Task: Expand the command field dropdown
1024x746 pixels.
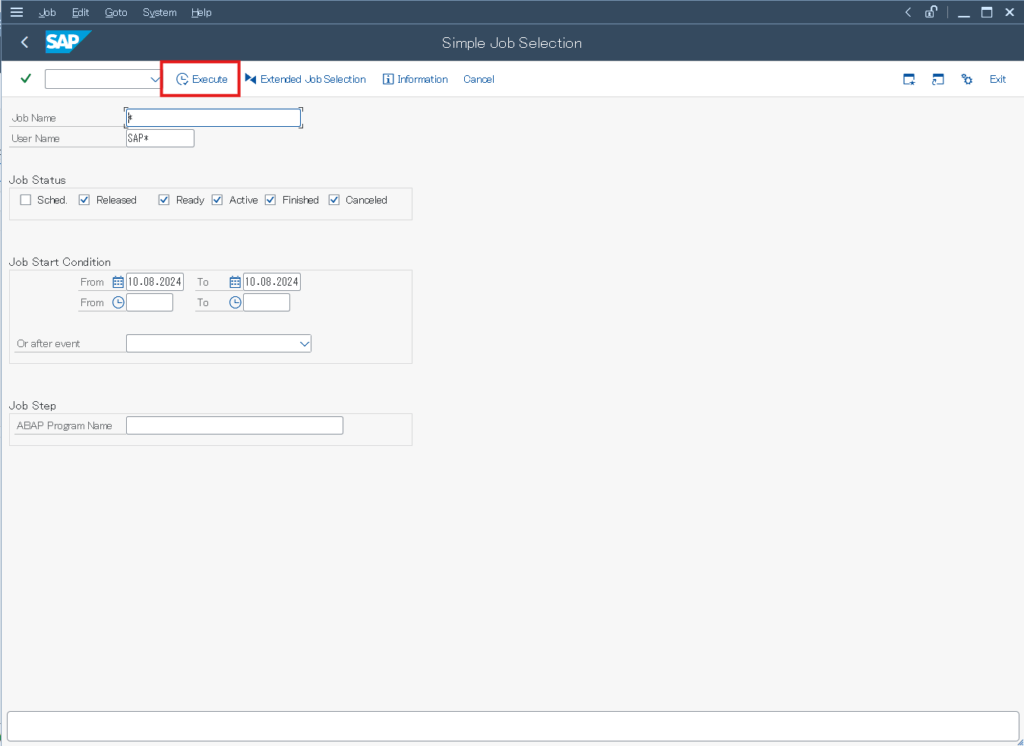Action: [154, 78]
